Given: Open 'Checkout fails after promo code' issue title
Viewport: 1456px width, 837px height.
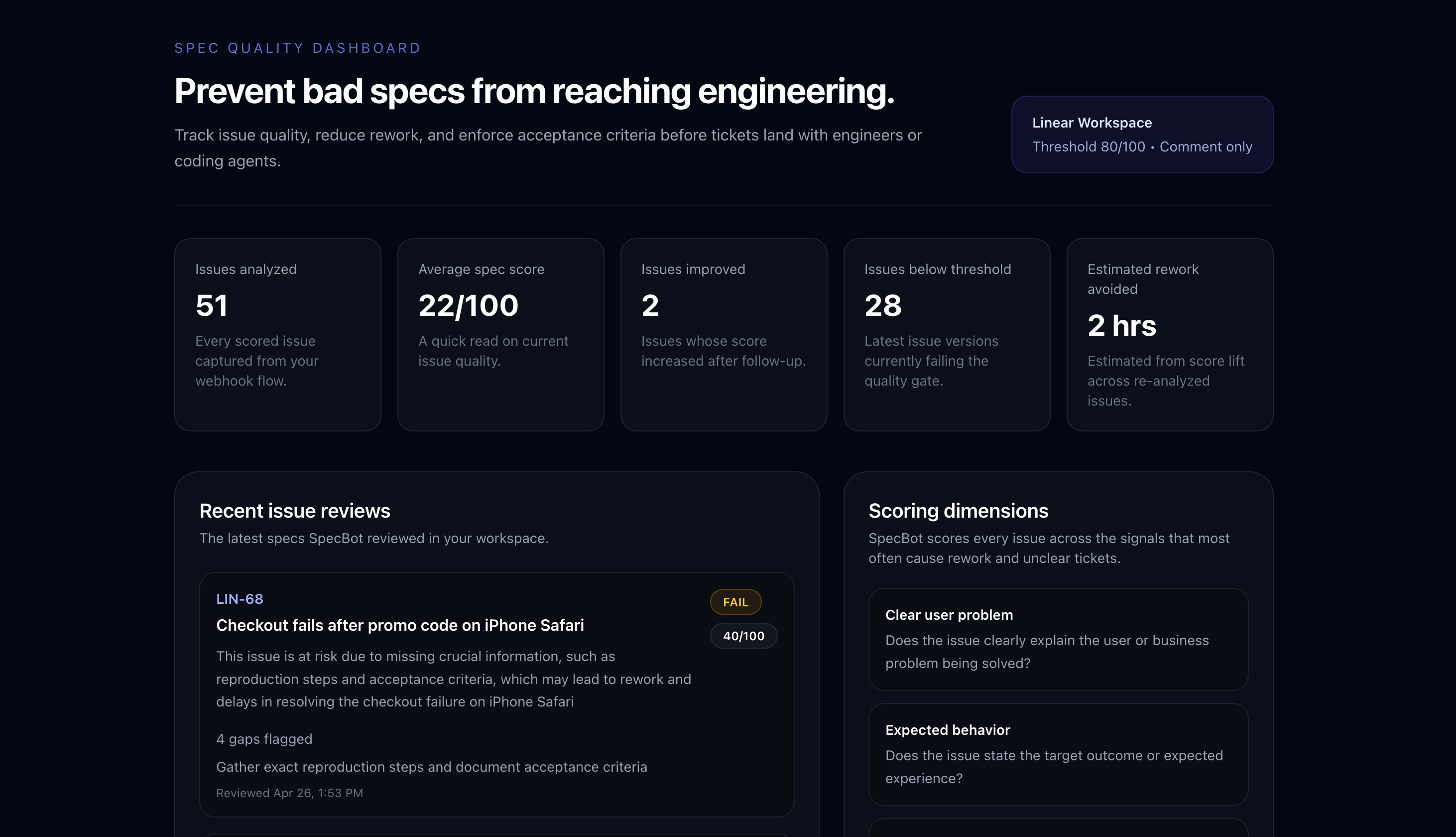Looking at the screenshot, I should [400, 625].
